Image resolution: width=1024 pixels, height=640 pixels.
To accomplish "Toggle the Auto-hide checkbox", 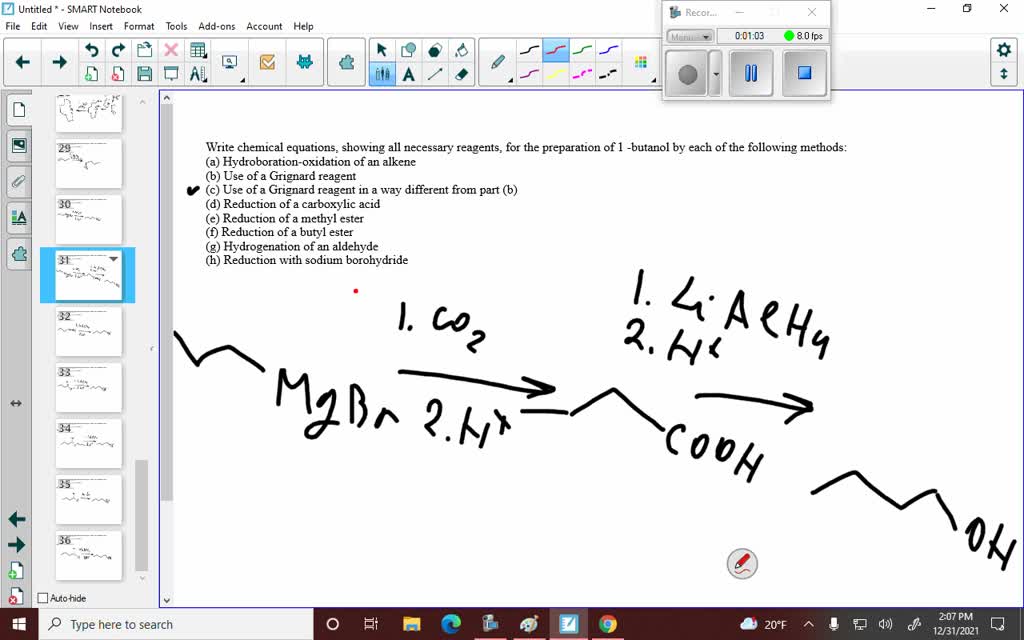I will 41,597.
